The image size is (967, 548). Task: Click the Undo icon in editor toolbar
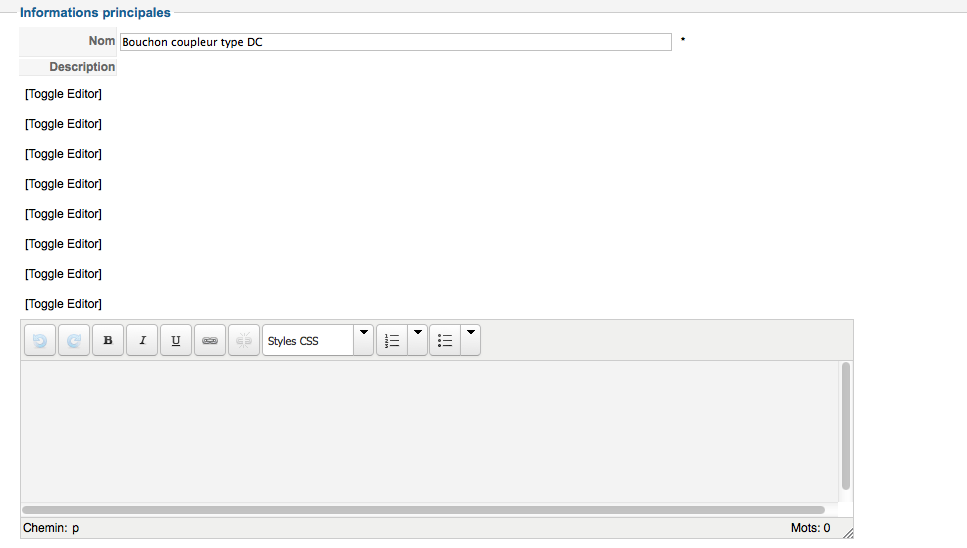(40, 340)
